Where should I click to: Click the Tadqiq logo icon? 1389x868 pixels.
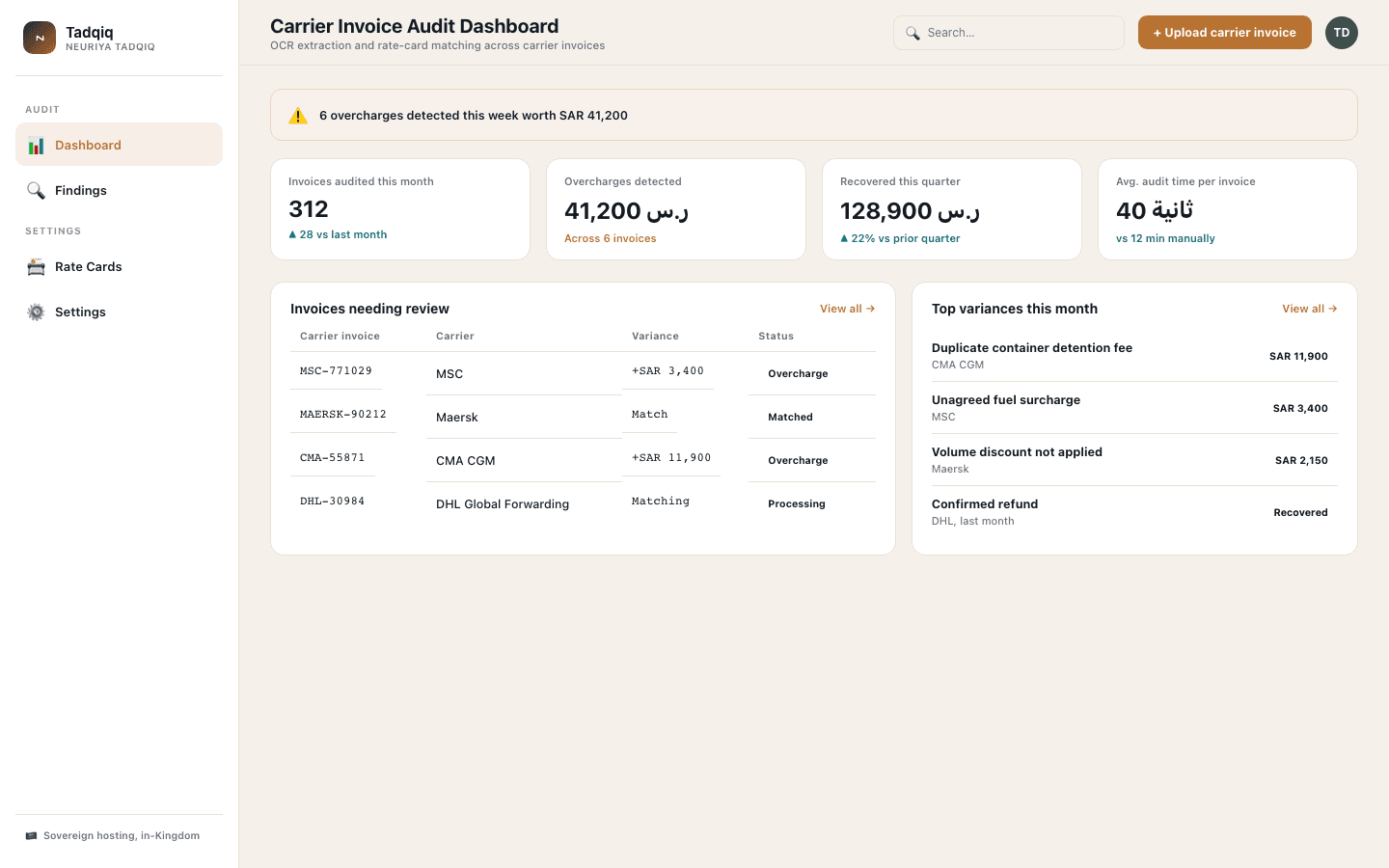[40, 38]
